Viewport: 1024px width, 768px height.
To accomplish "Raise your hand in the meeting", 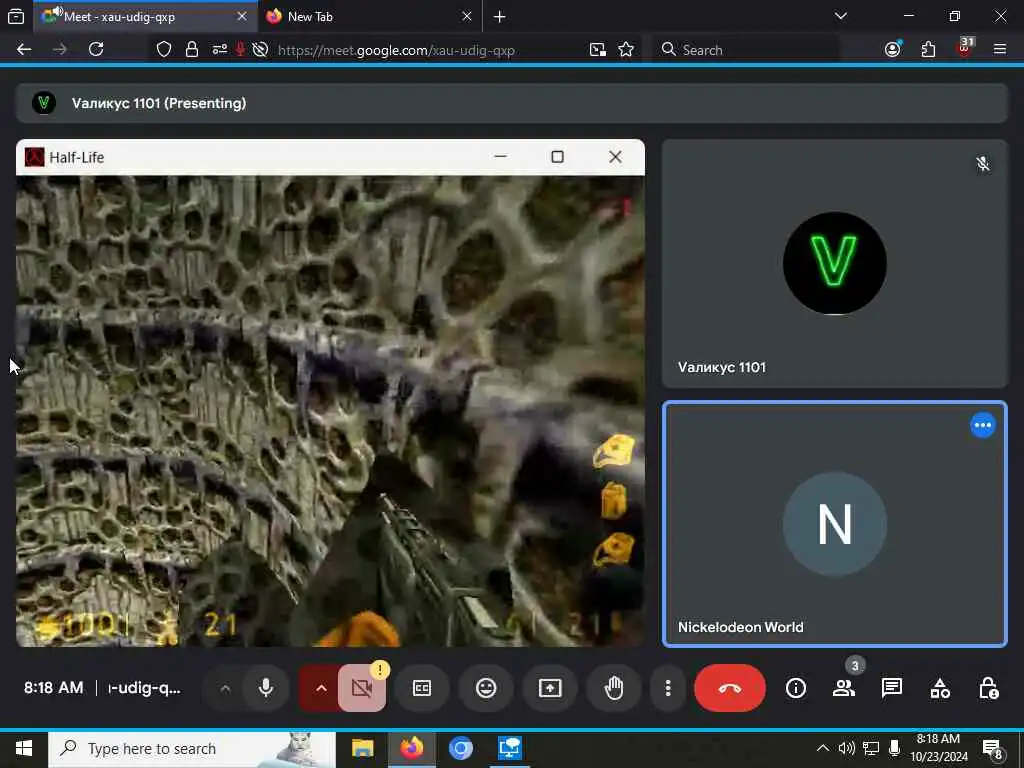I will (x=614, y=688).
